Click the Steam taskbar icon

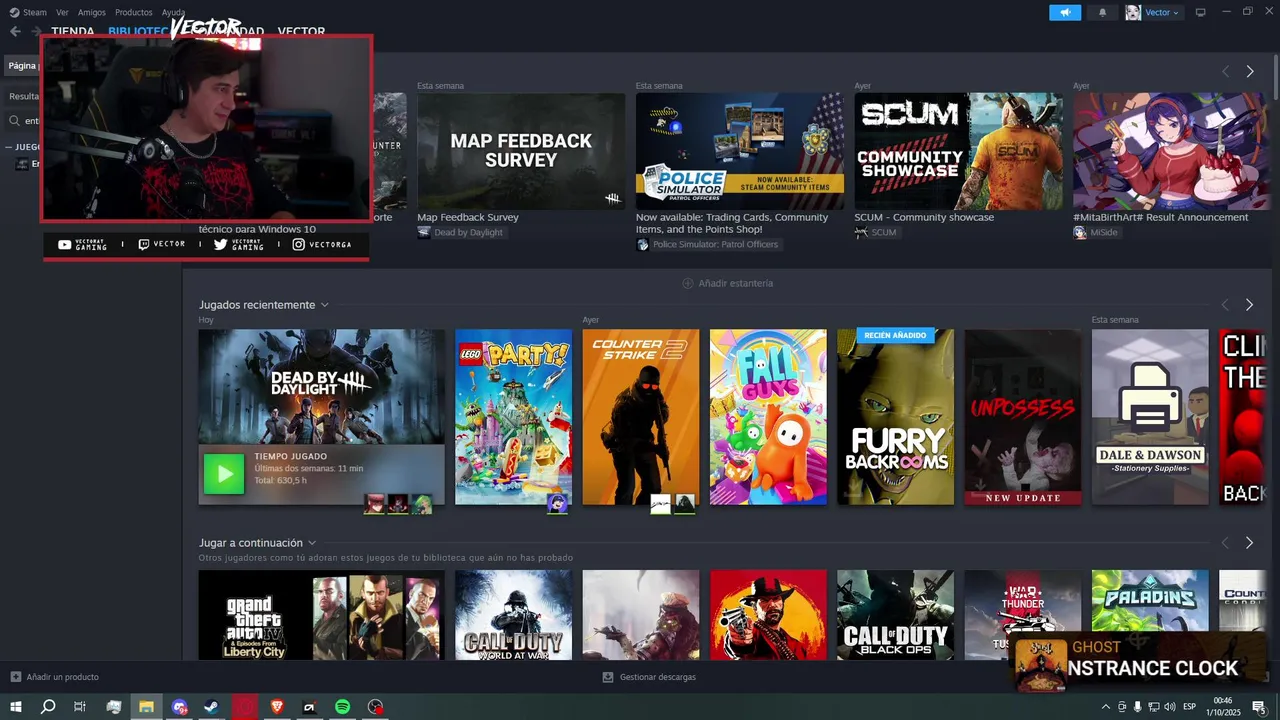[x=212, y=707]
